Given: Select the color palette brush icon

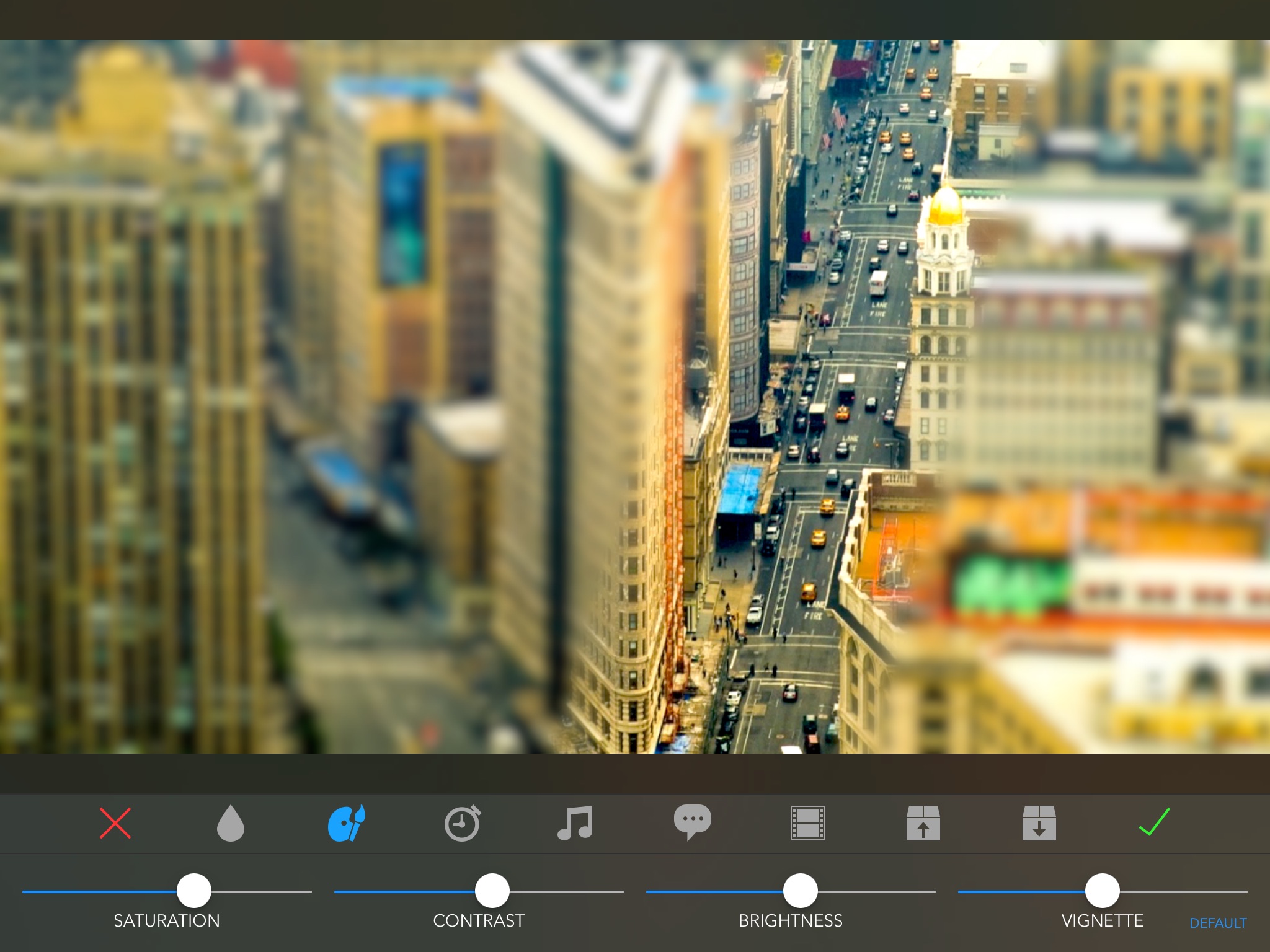Looking at the screenshot, I should [x=347, y=823].
